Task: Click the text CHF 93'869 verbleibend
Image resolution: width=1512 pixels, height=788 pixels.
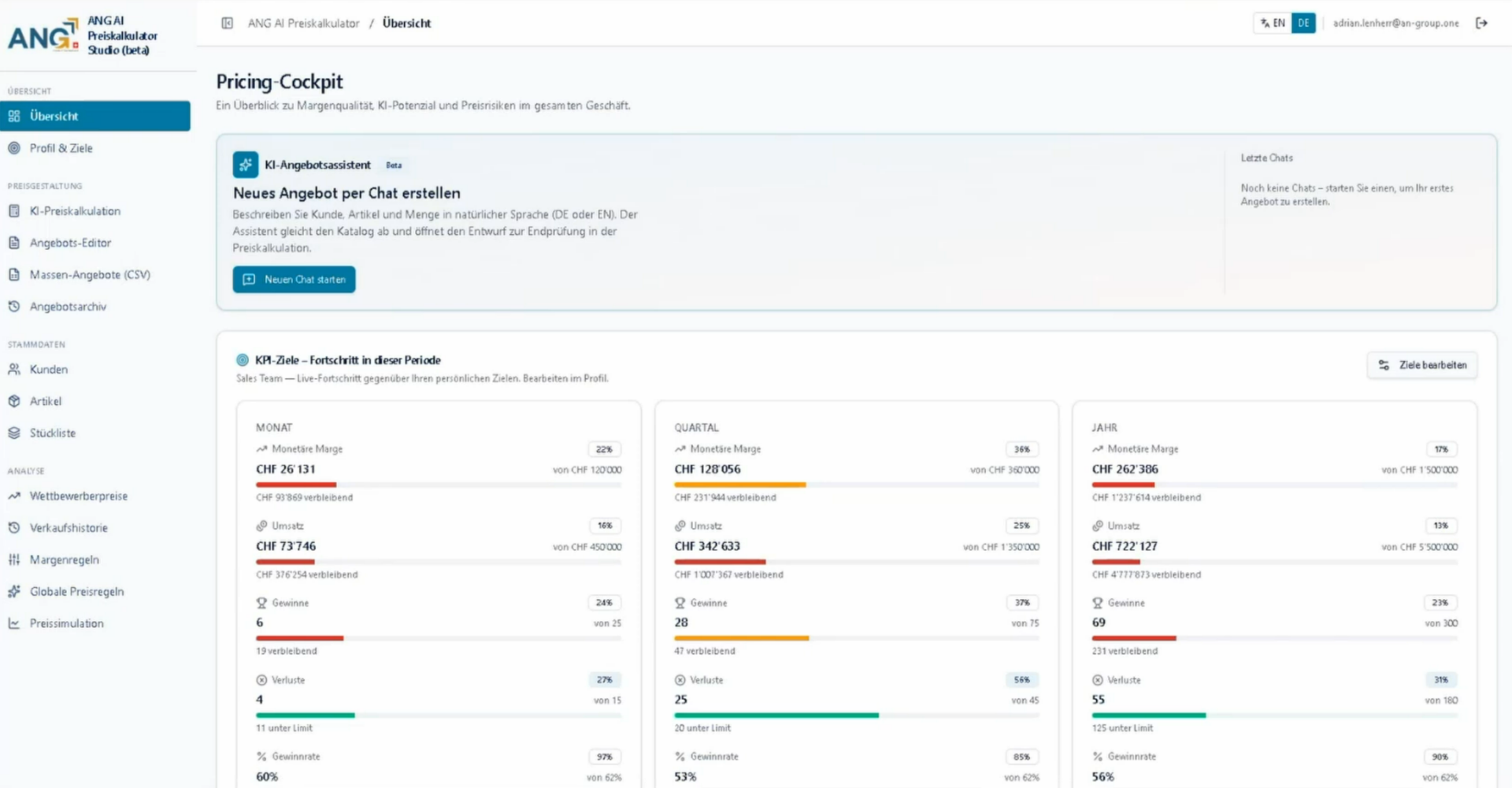Action: pyautogui.click(x=304, y=497)
